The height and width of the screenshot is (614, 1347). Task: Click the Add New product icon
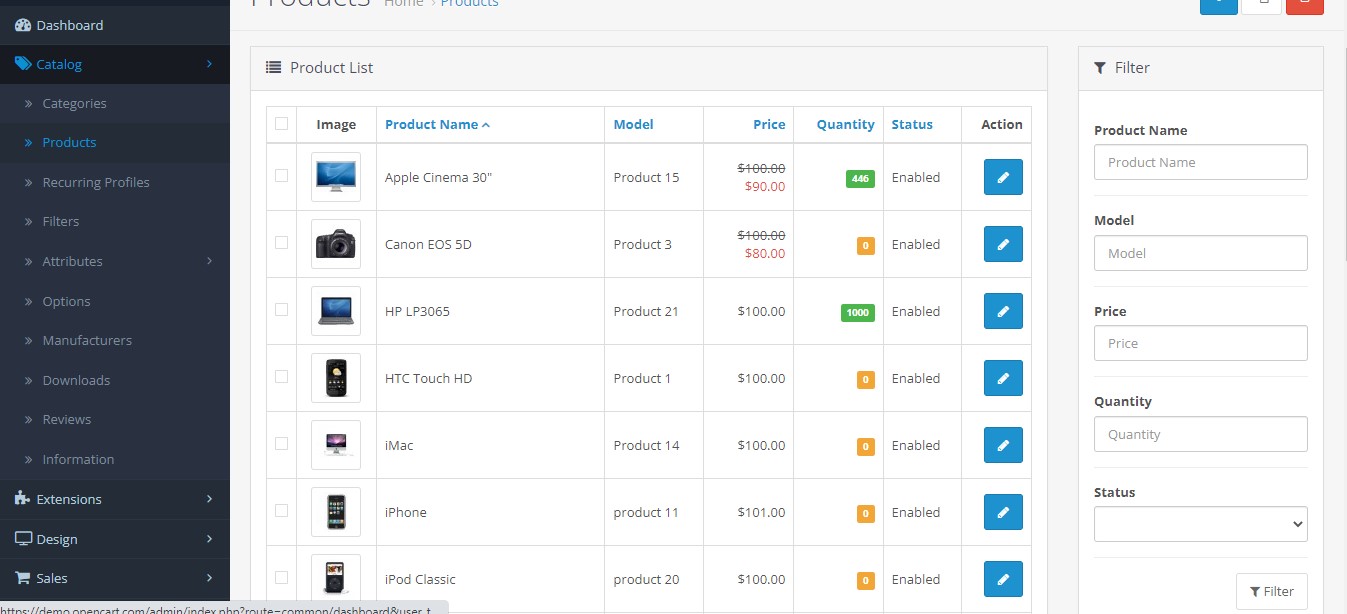1218,6
